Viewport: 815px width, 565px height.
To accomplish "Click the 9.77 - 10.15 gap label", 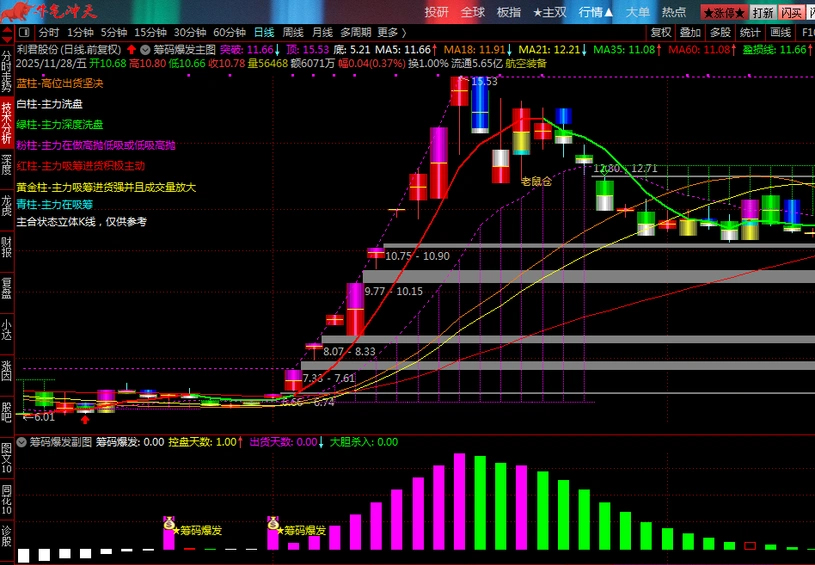I will [x=393, y=291].
